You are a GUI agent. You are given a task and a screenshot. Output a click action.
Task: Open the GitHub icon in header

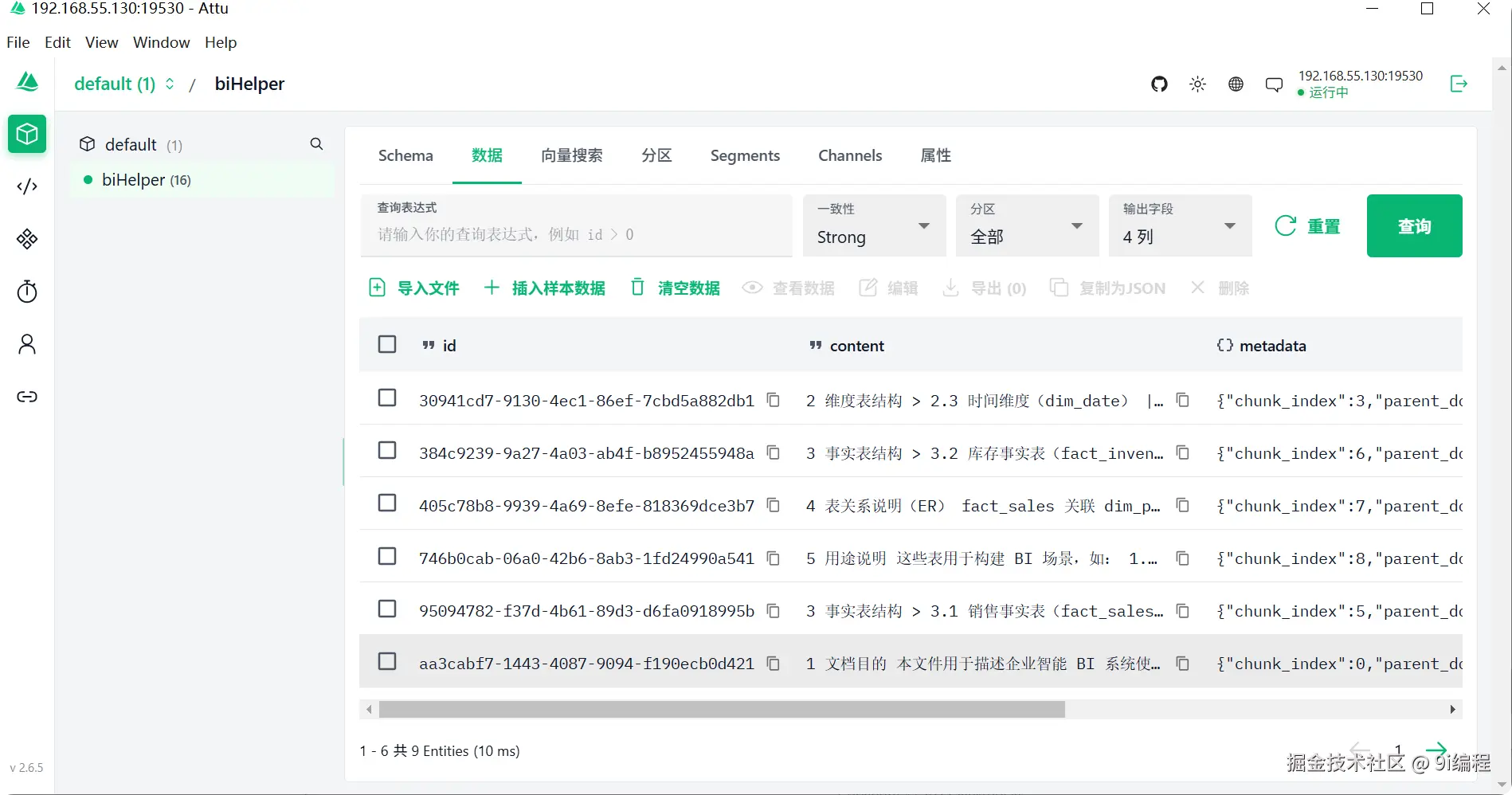point(1159,84)
